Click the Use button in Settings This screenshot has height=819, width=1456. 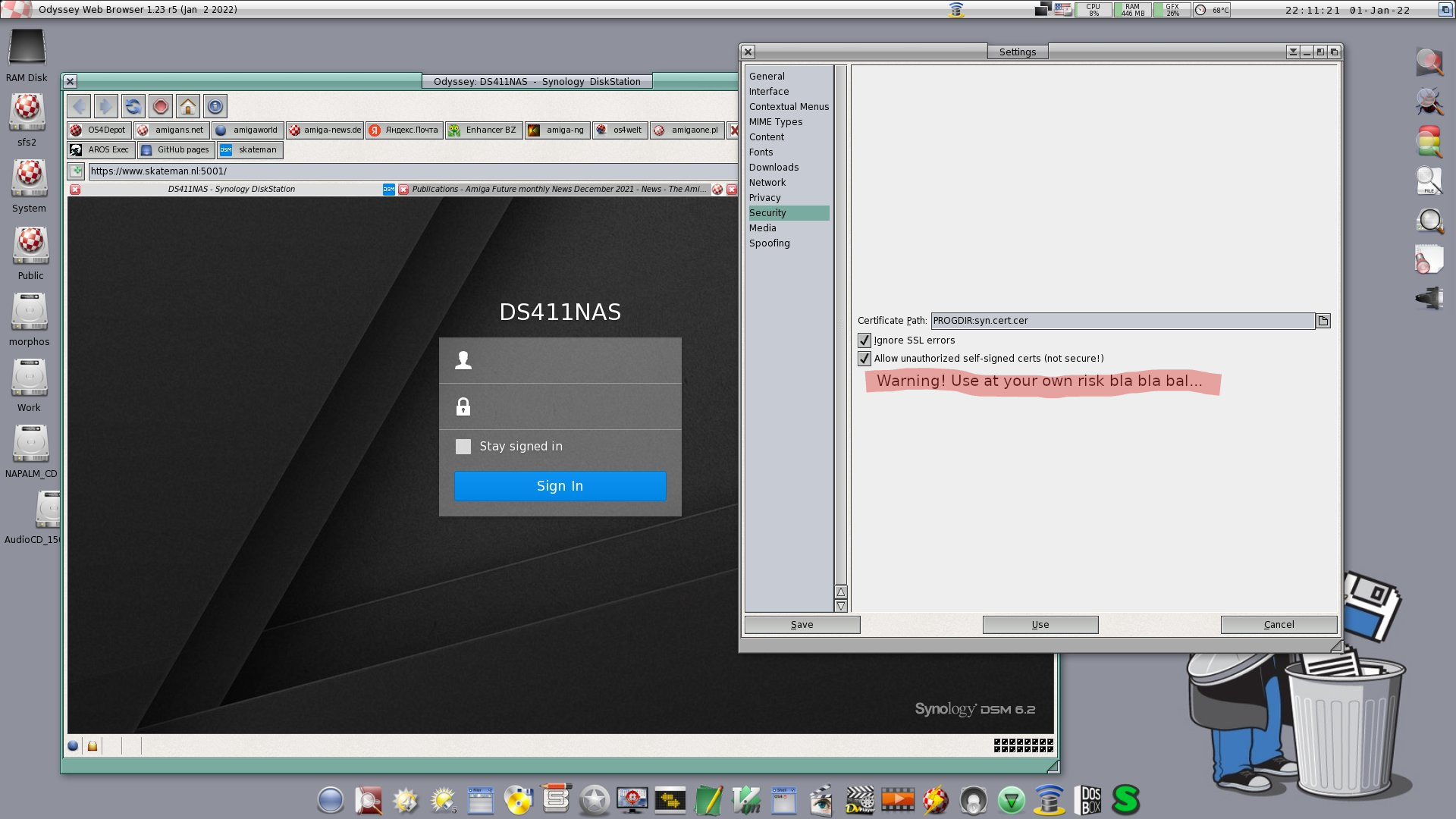pos(1040,625)
